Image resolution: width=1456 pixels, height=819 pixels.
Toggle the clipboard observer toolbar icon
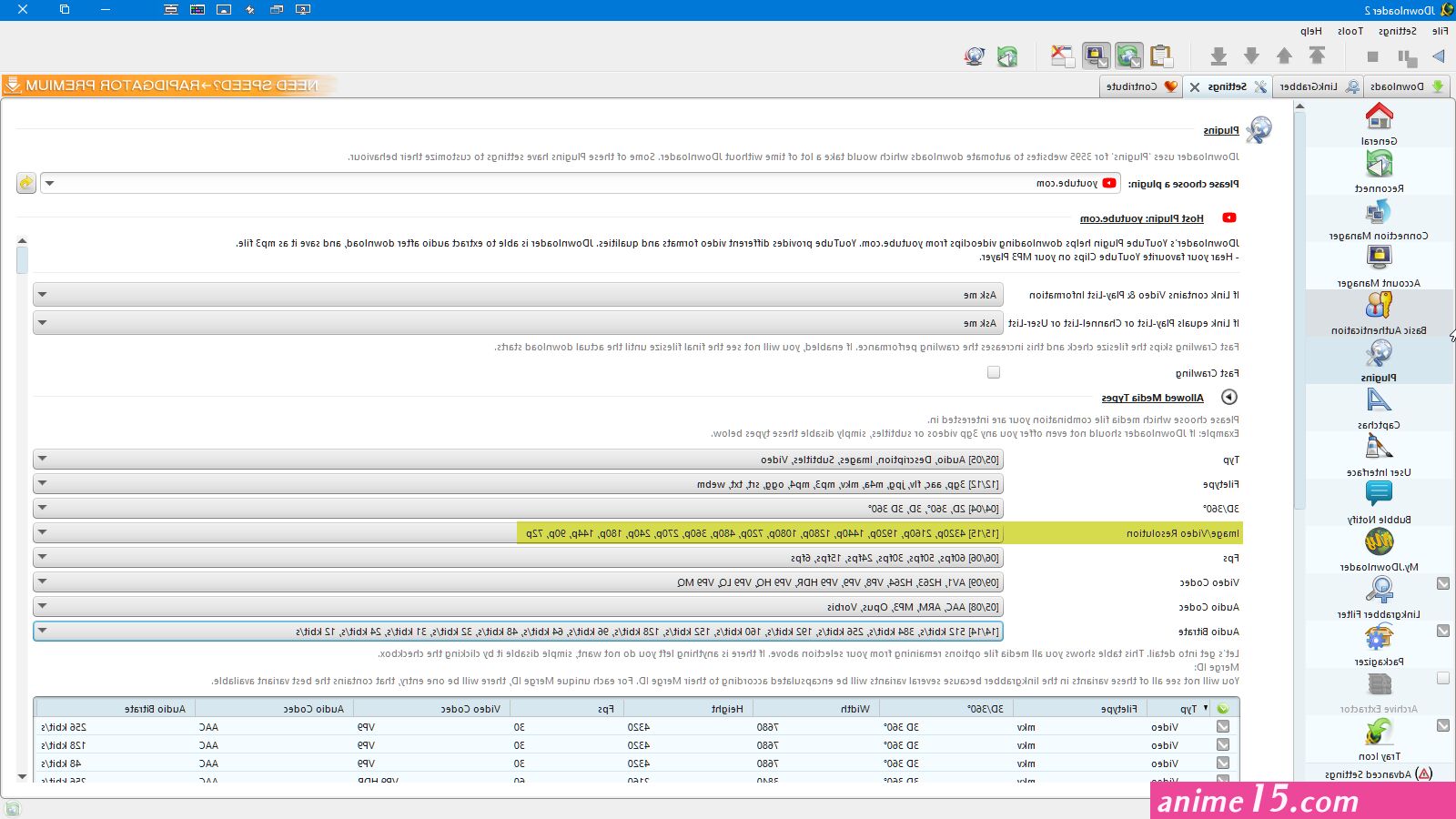(x=1161, y=56)
